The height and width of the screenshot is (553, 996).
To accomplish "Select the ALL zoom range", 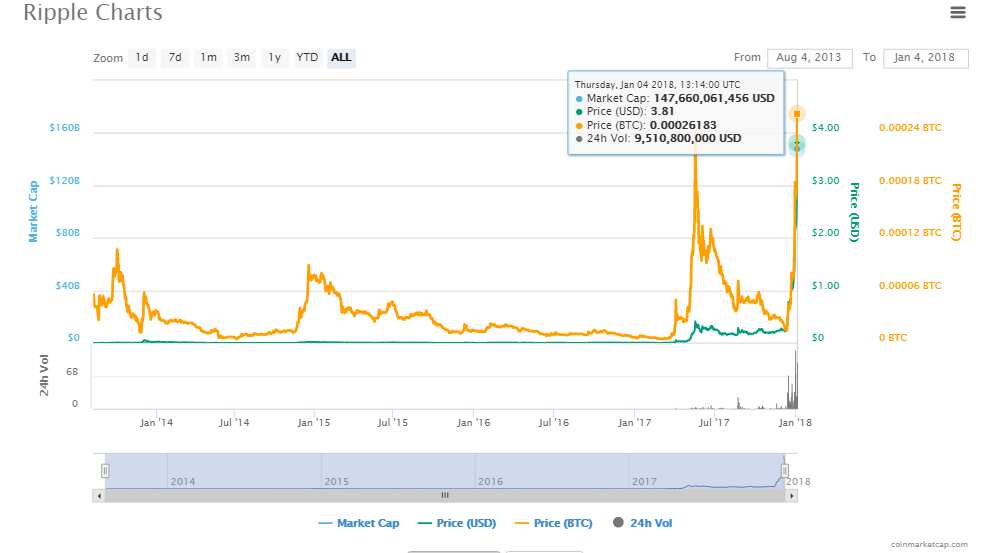I will pyautogui.click(x=341, y=58).
